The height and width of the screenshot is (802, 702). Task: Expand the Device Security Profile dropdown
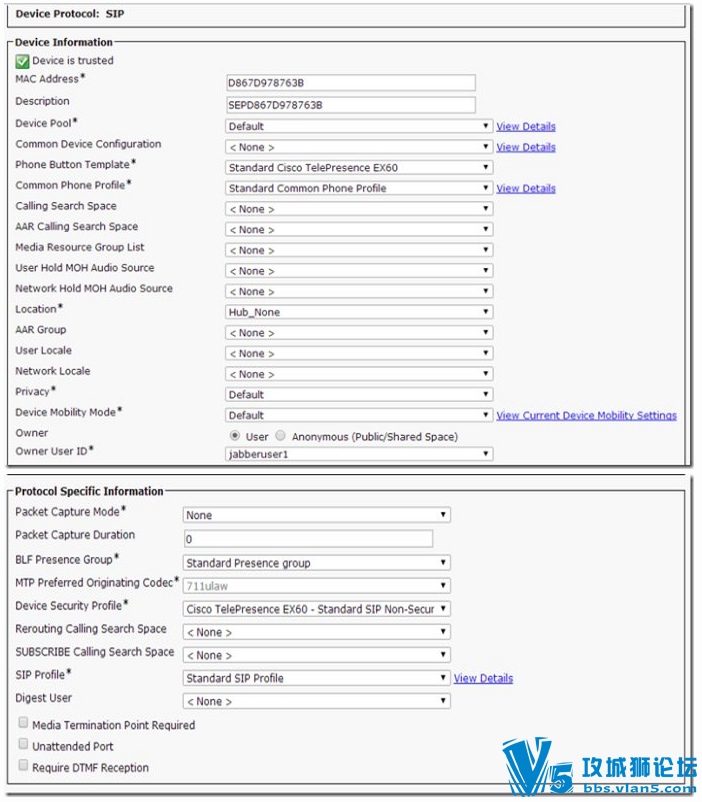click(316, 609)
